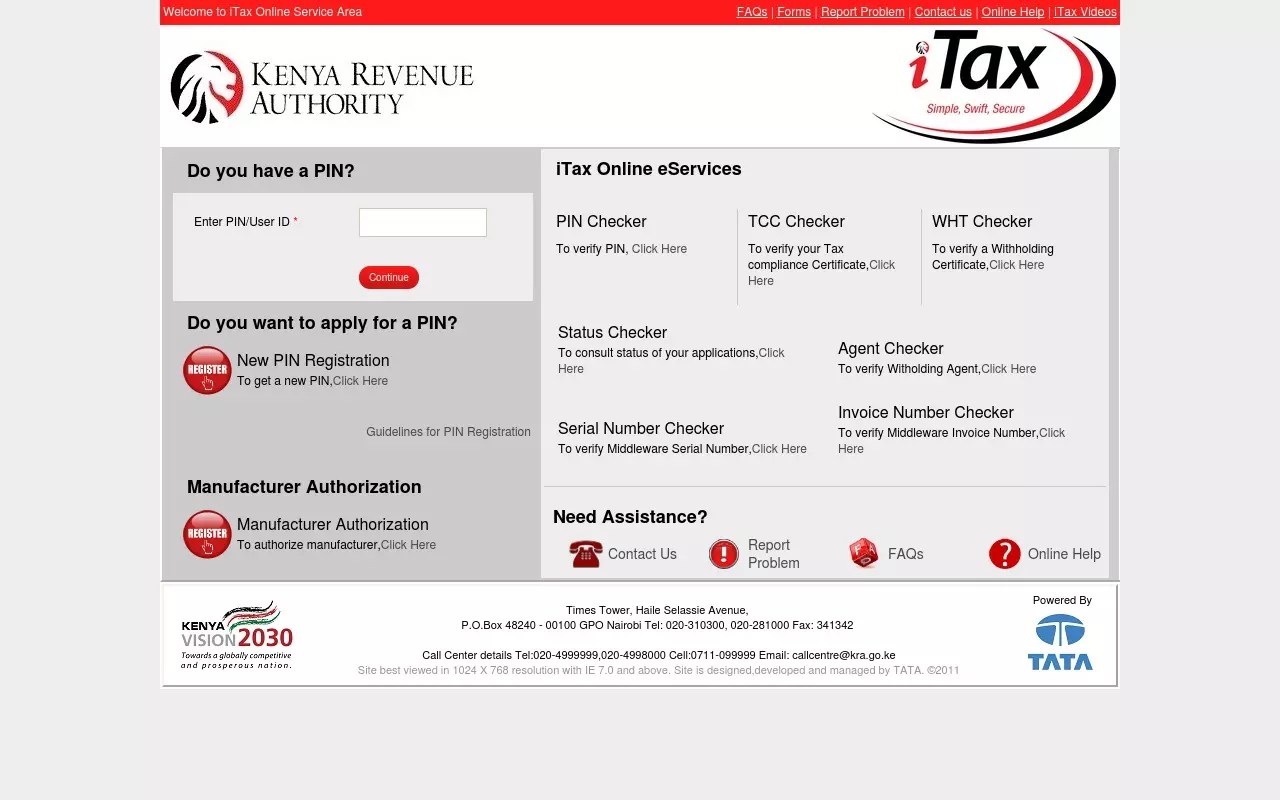Verify Middleware Serial Number via Click Here
Viewport: 1280px width, 800px height.
click(779, 448)
